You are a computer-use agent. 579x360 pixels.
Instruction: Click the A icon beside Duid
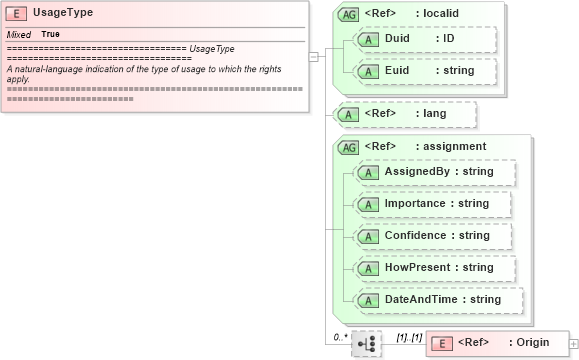click(368, 40)
